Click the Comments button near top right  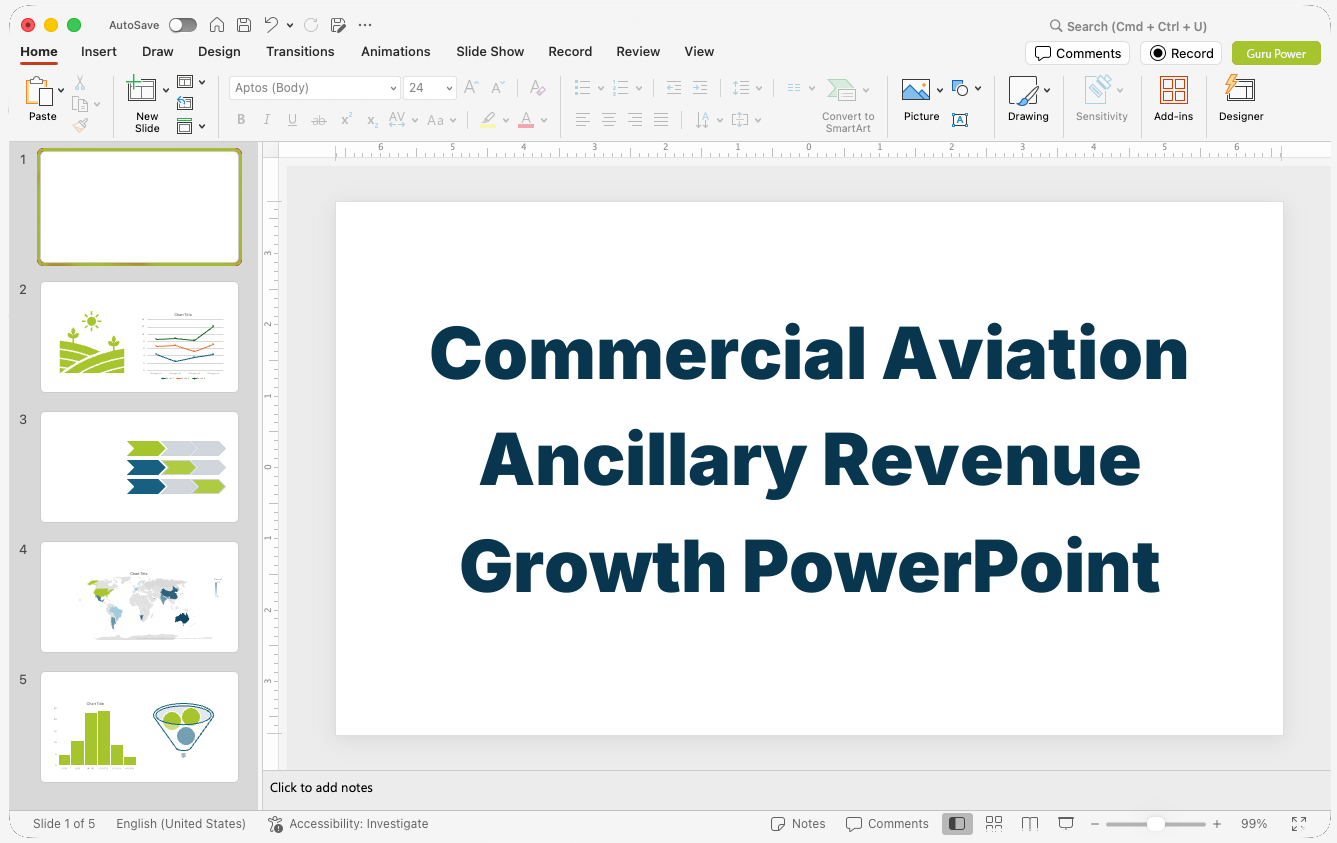1077,53
